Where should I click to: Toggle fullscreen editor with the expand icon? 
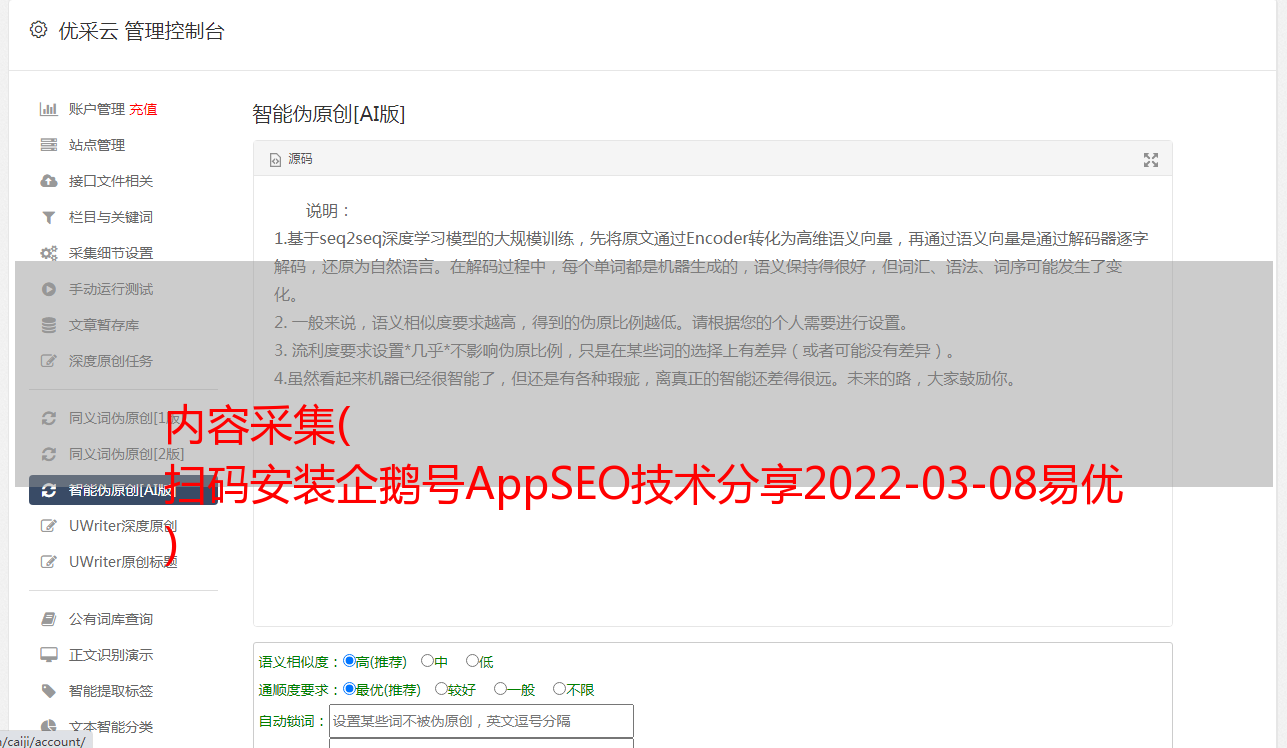(1151, 160)
